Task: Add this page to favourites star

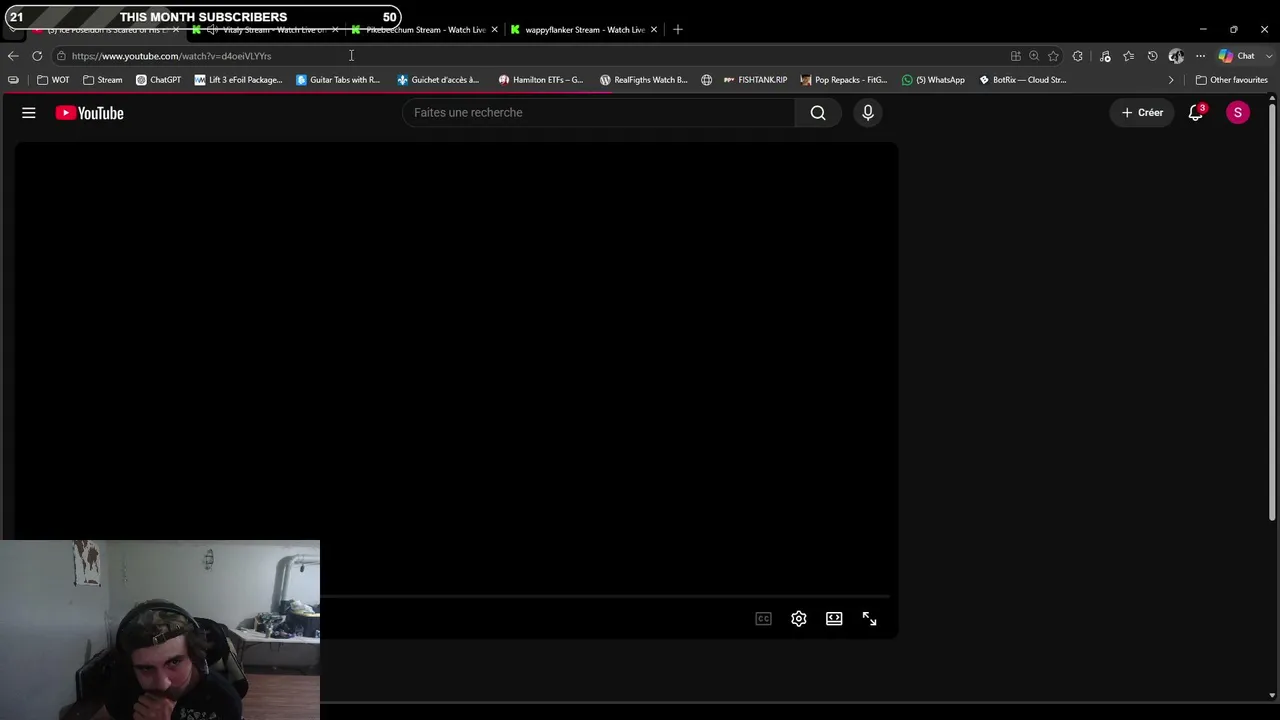Action: click(x=1053, y=56)
